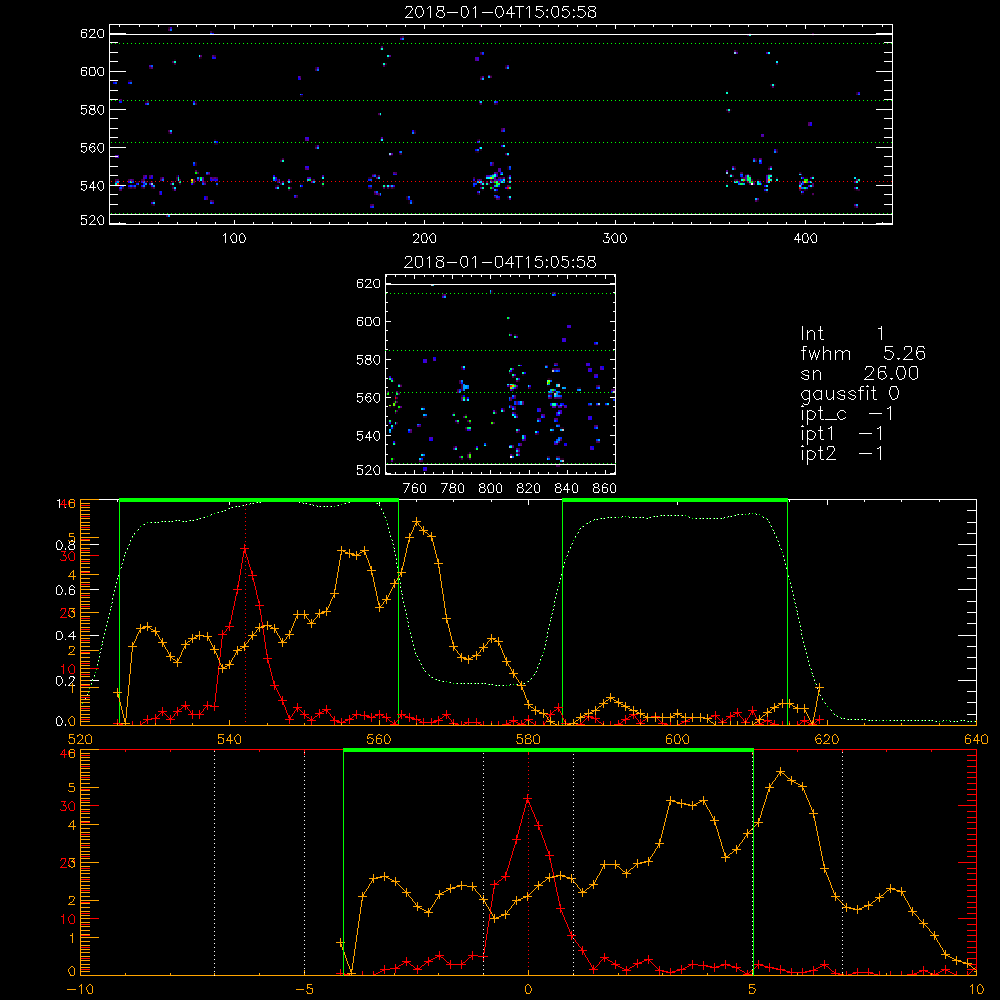Select the 'Int 1' parameter line
1000x1000 pixels.
pyautogui.click(x=842, y=334)
